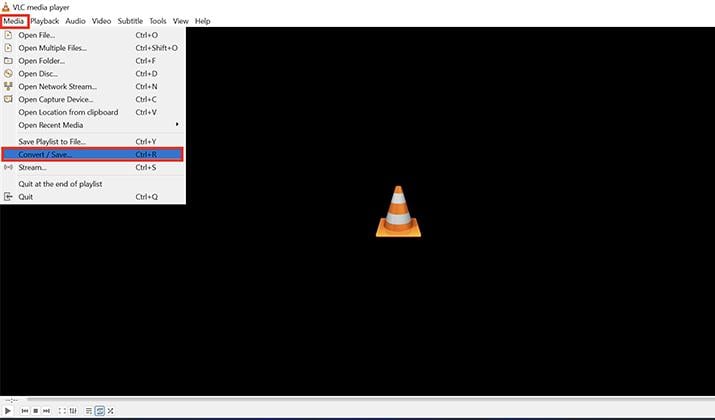
Task: Click the Stream broadcast icon
Action: tap(8, 167)
